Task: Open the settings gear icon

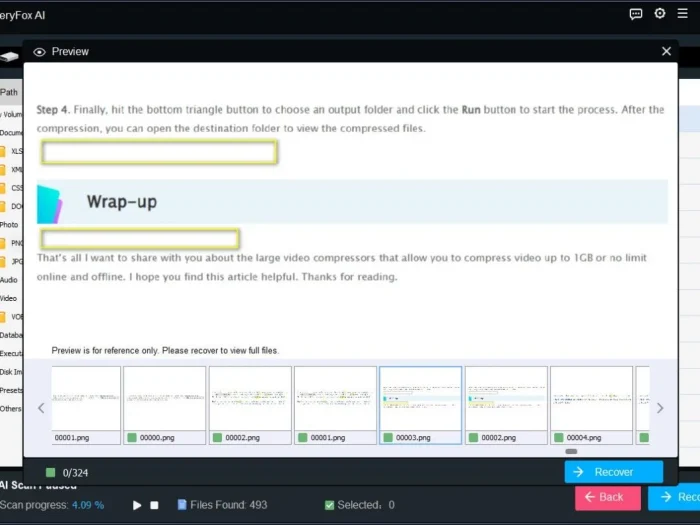Action: click(660, 14)
